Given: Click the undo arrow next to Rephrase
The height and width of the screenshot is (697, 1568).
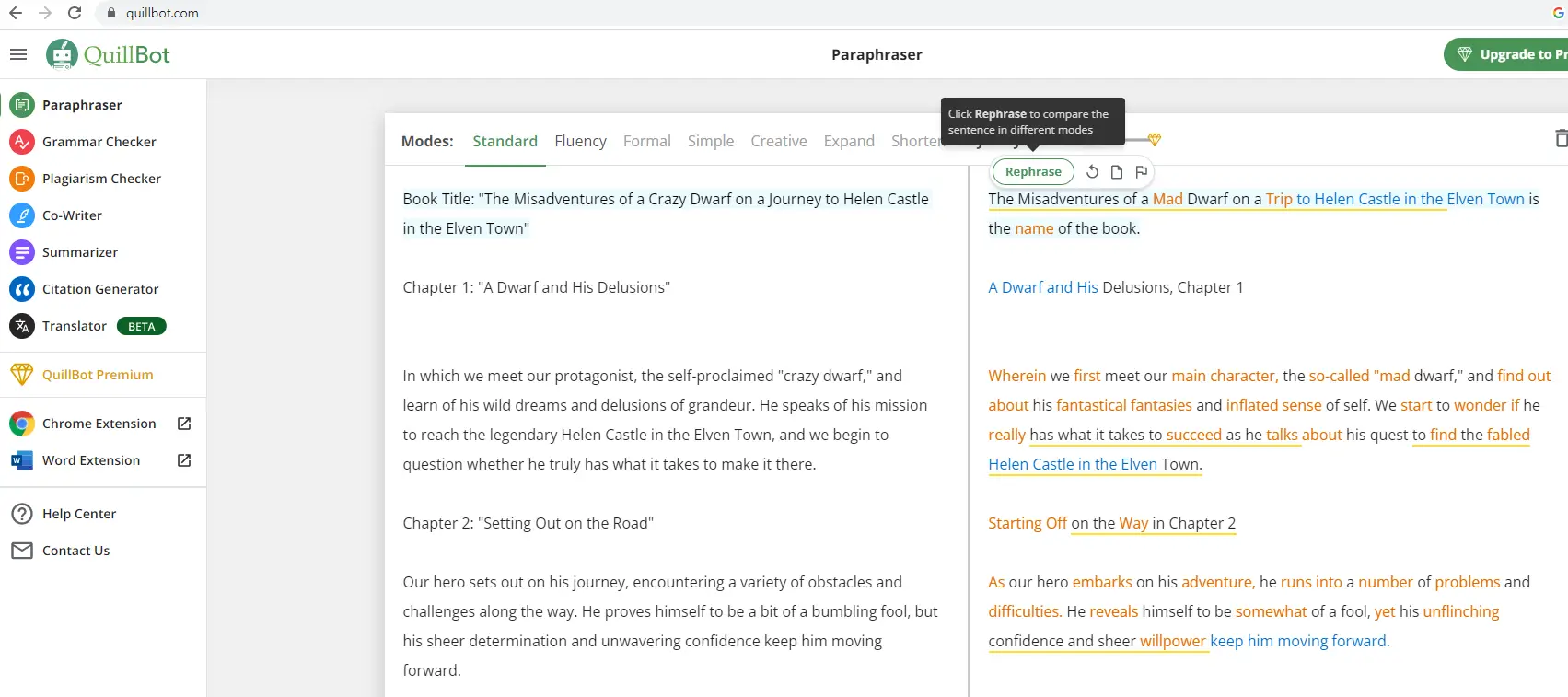Looking at the screenshot, I should pos(1092,172).
